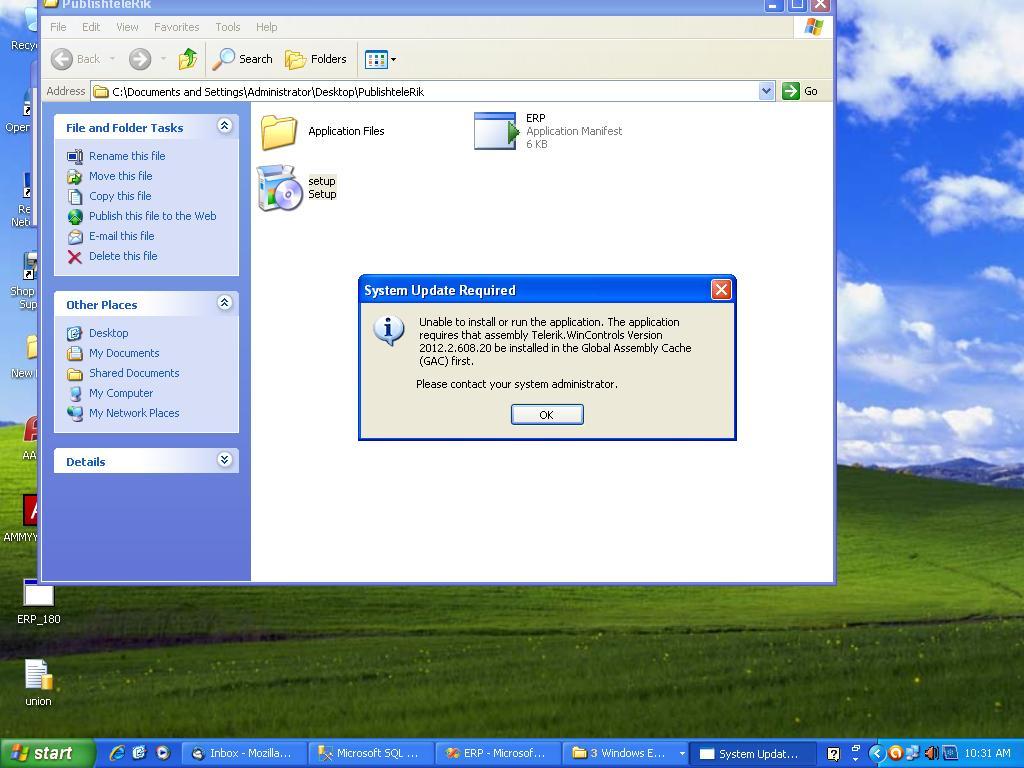Click the Back navigation button
This screenshot has height=768, width=1024.
(x=76, y=59)
